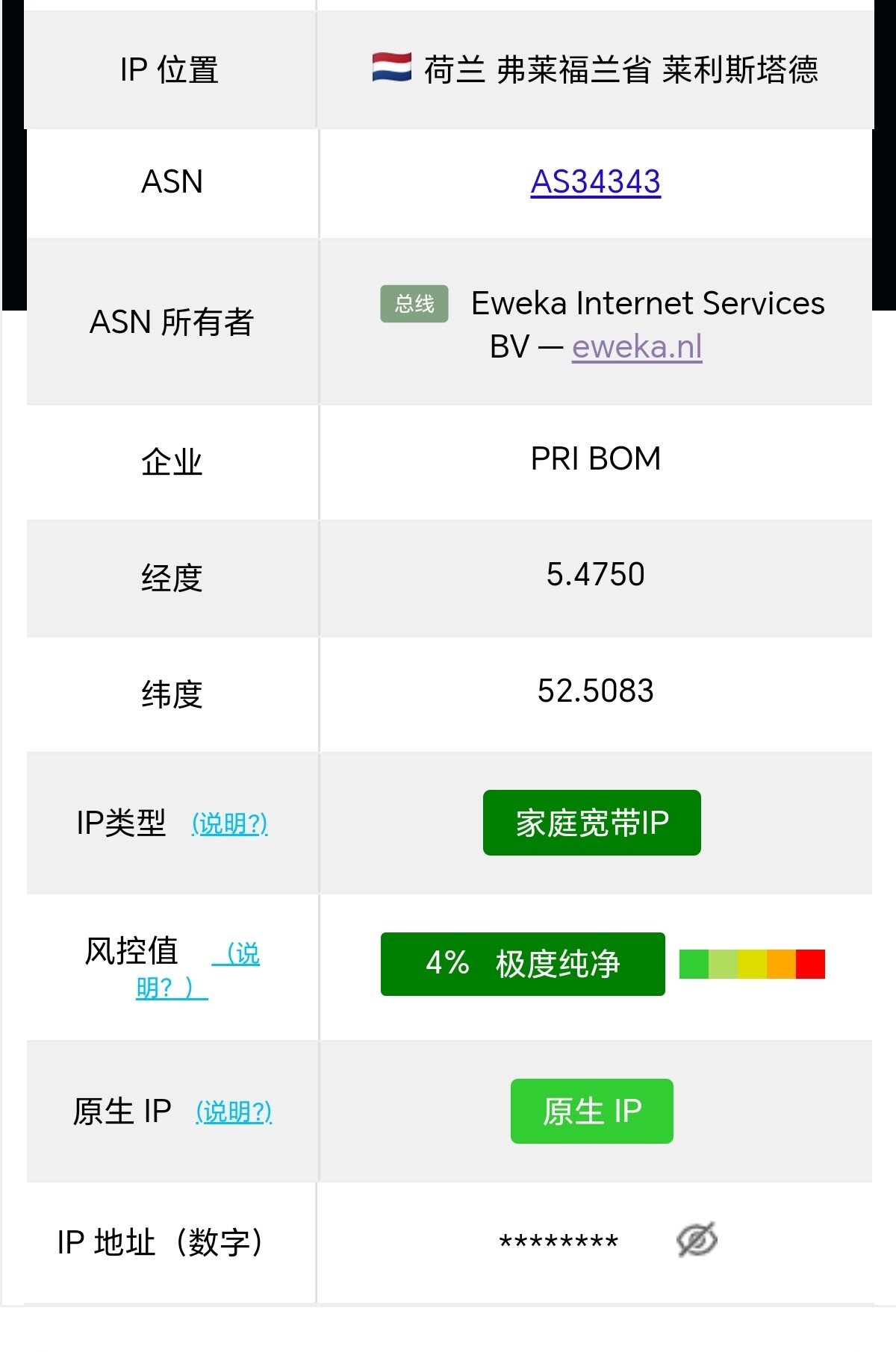Select the bright green risk scale segment
Image resolution: width=896 pixels, height=1352 pixels.
[694, 964]
